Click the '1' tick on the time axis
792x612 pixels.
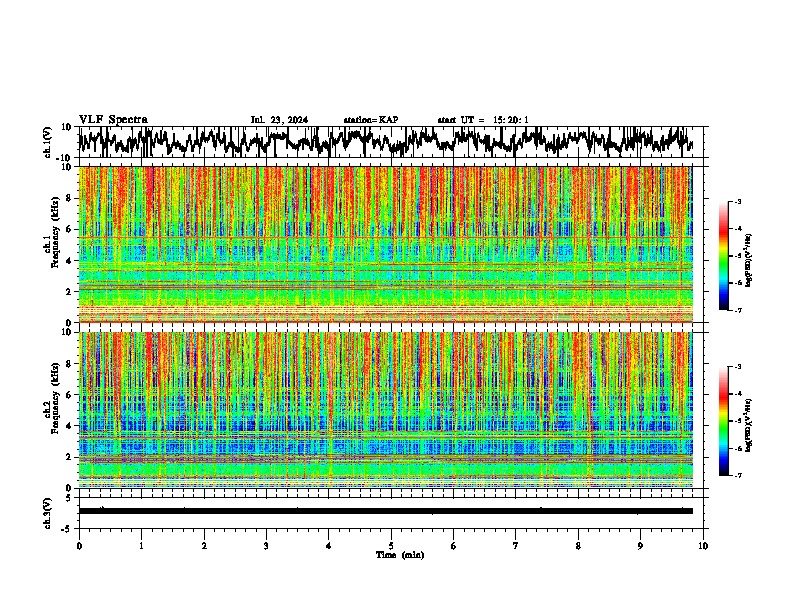(141, 546)
